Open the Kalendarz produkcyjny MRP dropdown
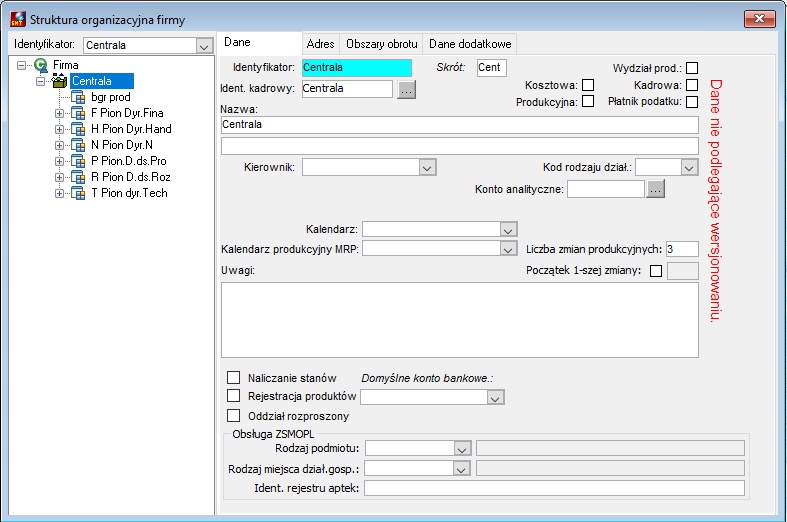The width and height of the screenshot is (787, 522). point(508,249)
